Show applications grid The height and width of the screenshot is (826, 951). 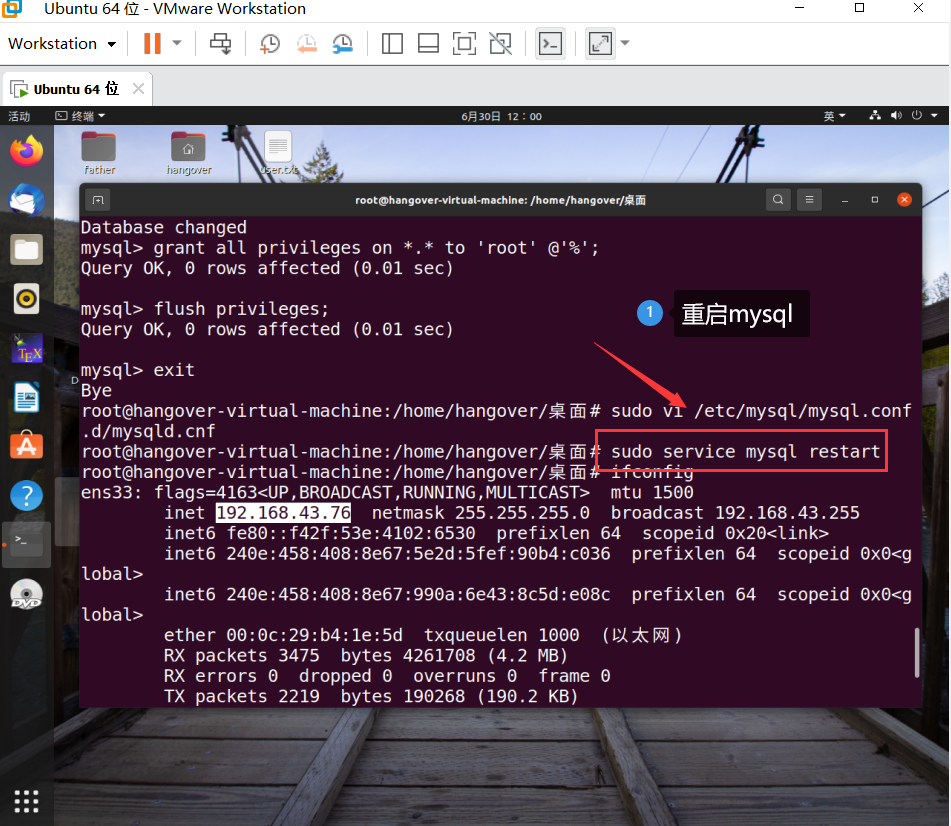point(27,801)
